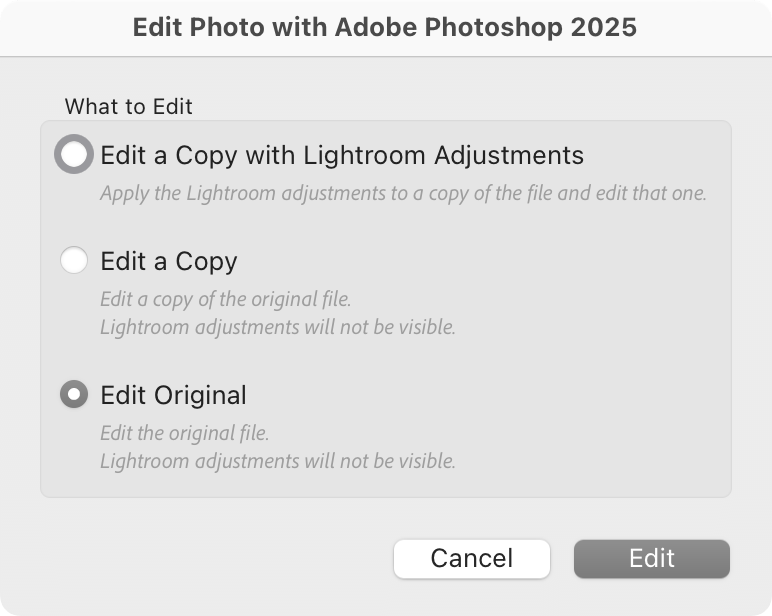Confirm with the Edit button

point(651,558)
